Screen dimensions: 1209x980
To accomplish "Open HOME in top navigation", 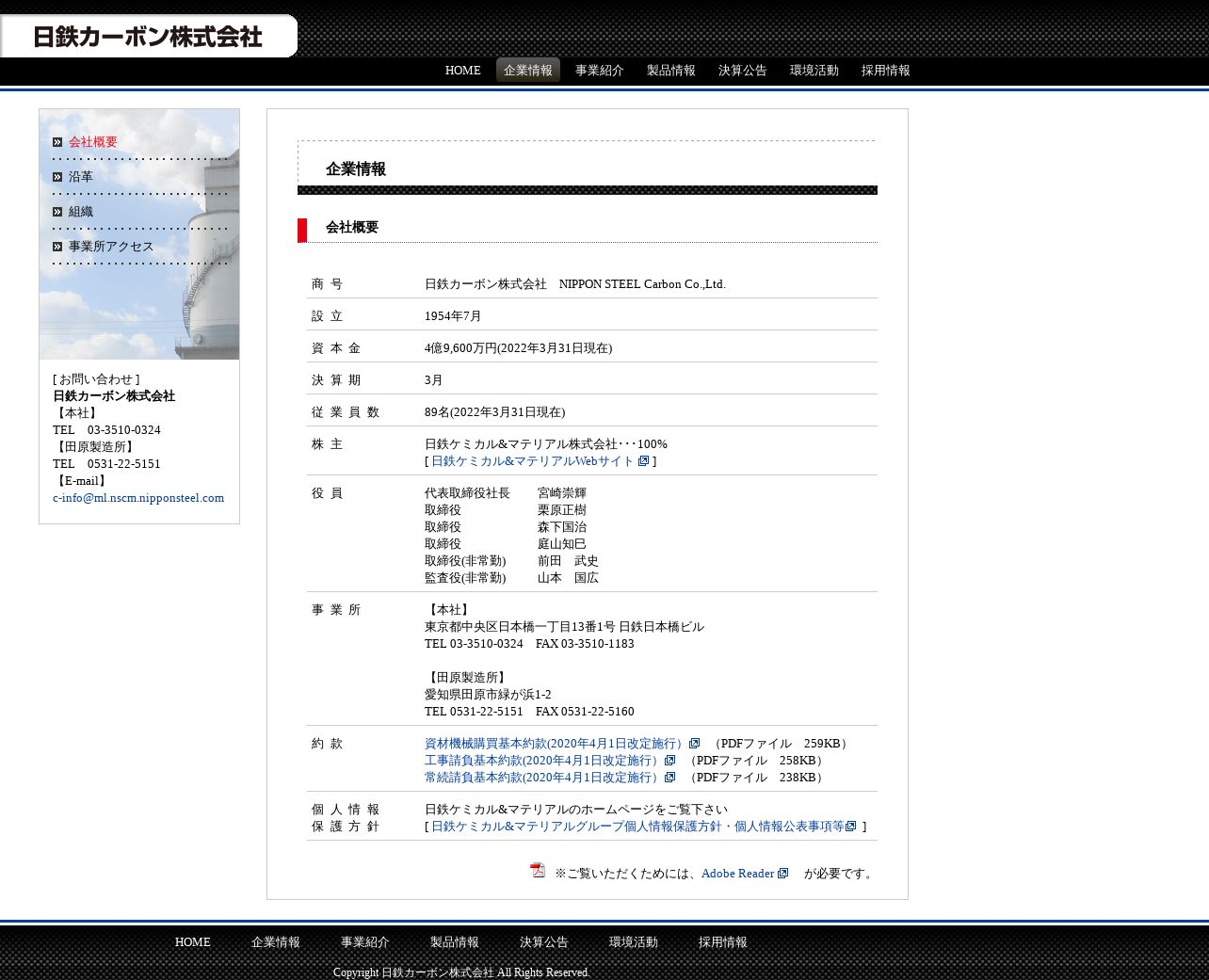I will click(x=463, y=71).
